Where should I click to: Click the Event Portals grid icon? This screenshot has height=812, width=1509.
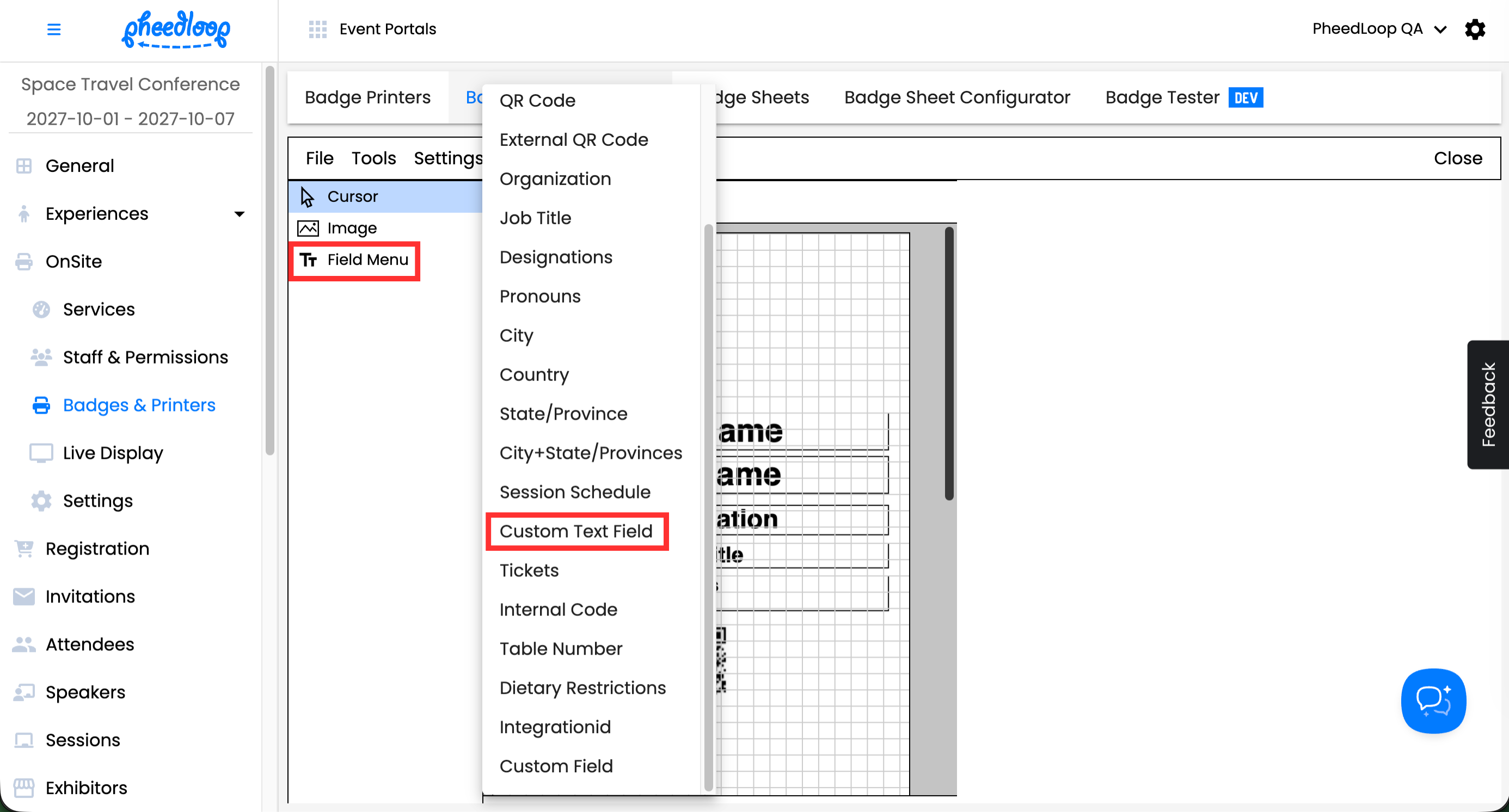pos(317,29)
